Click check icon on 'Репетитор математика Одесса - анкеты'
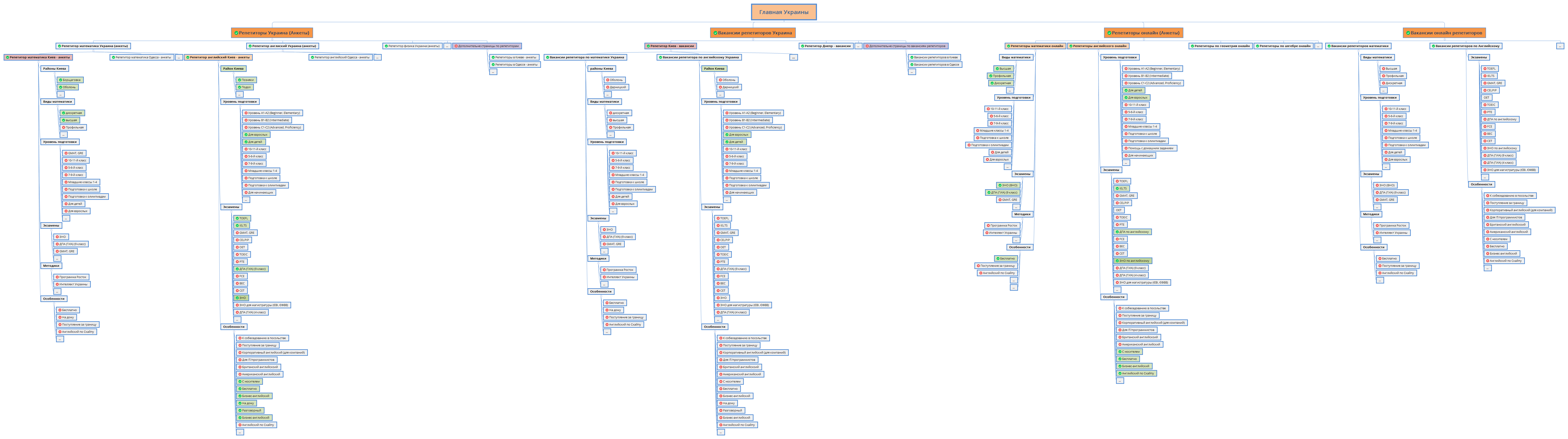 point(114,57)
